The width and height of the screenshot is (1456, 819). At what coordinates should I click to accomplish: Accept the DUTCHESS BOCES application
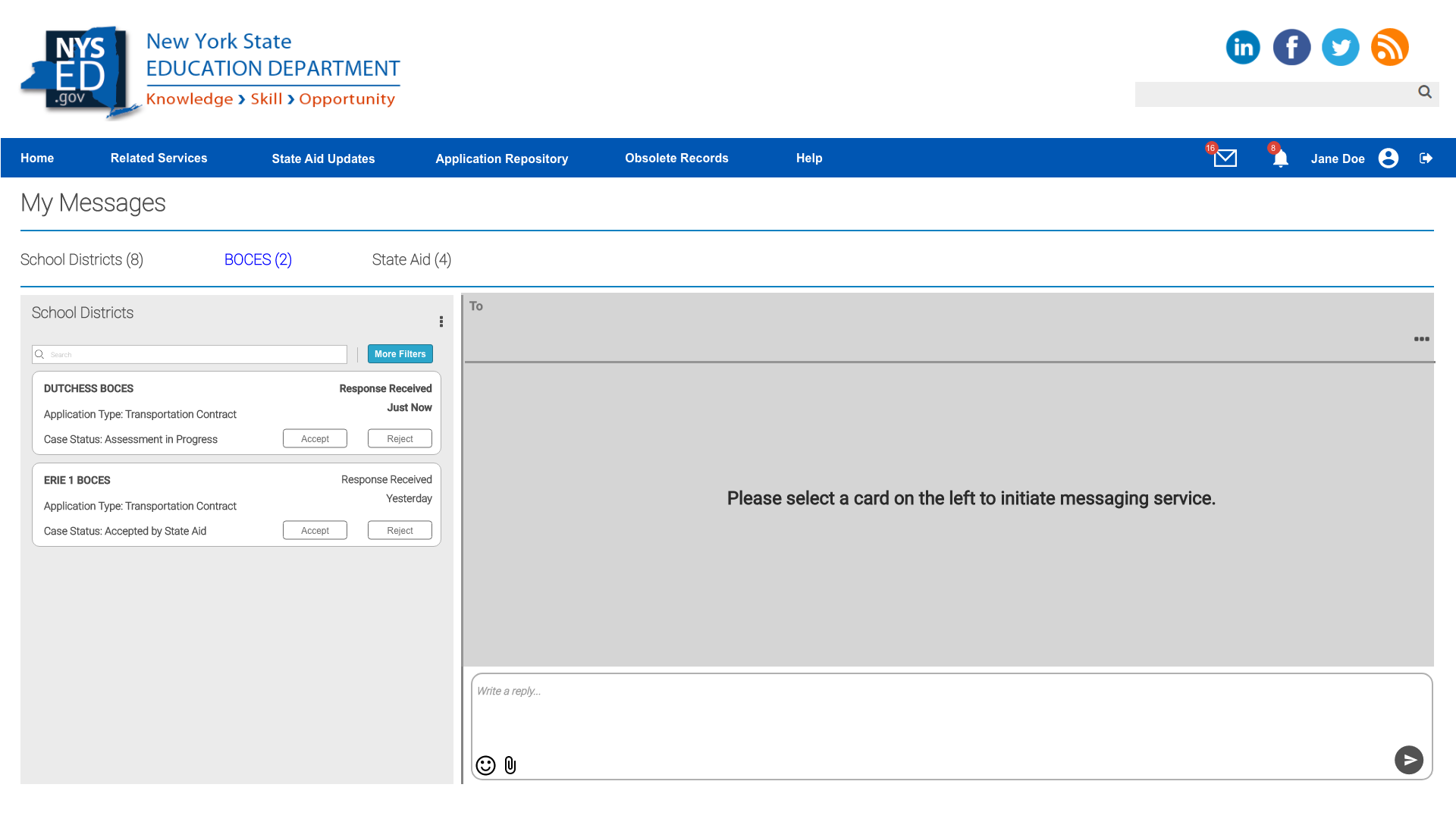[x=315, y=439]
